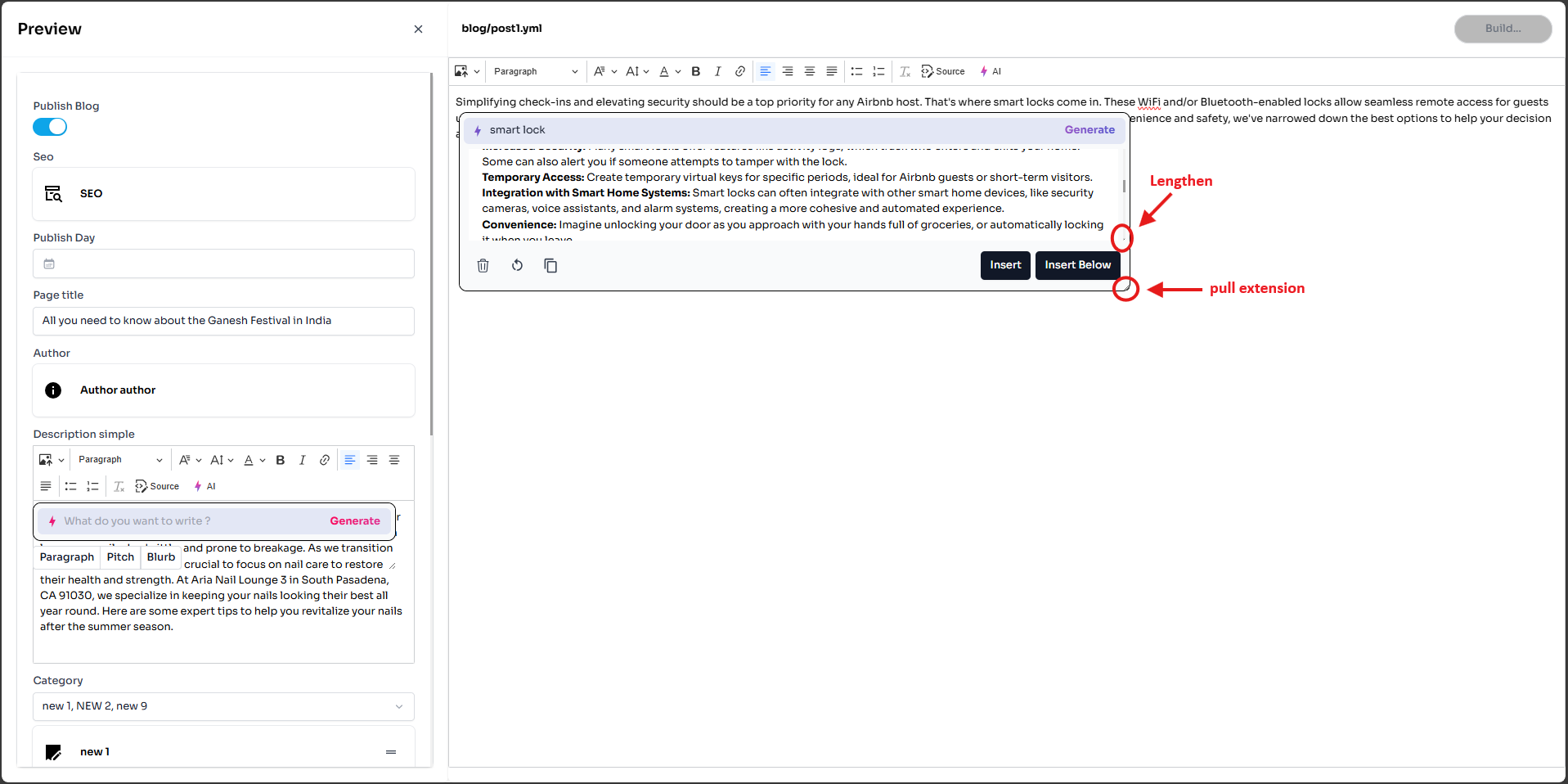Click italic in Description simple toolbar
1568x784 pixels.
[x=302, y=460]
